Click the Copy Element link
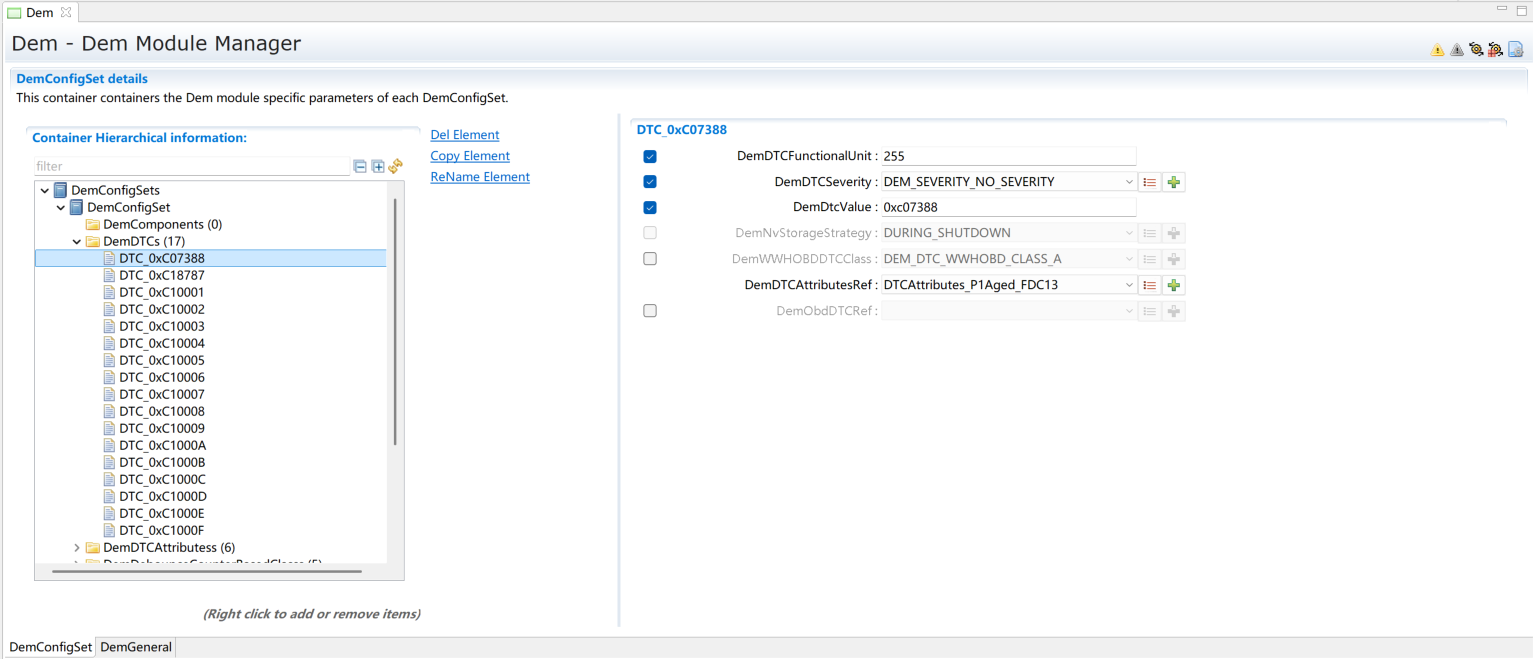 tap(470, 156)
